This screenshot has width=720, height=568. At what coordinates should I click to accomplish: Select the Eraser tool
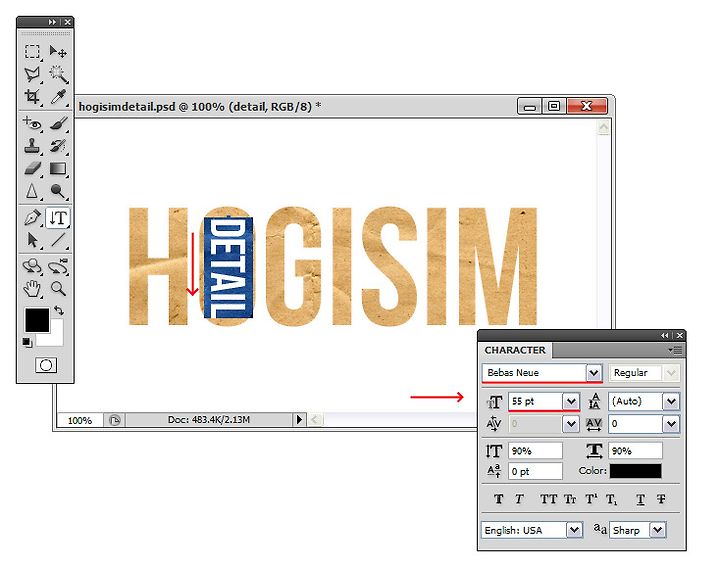pyautogui.click(x=32, y=169)
